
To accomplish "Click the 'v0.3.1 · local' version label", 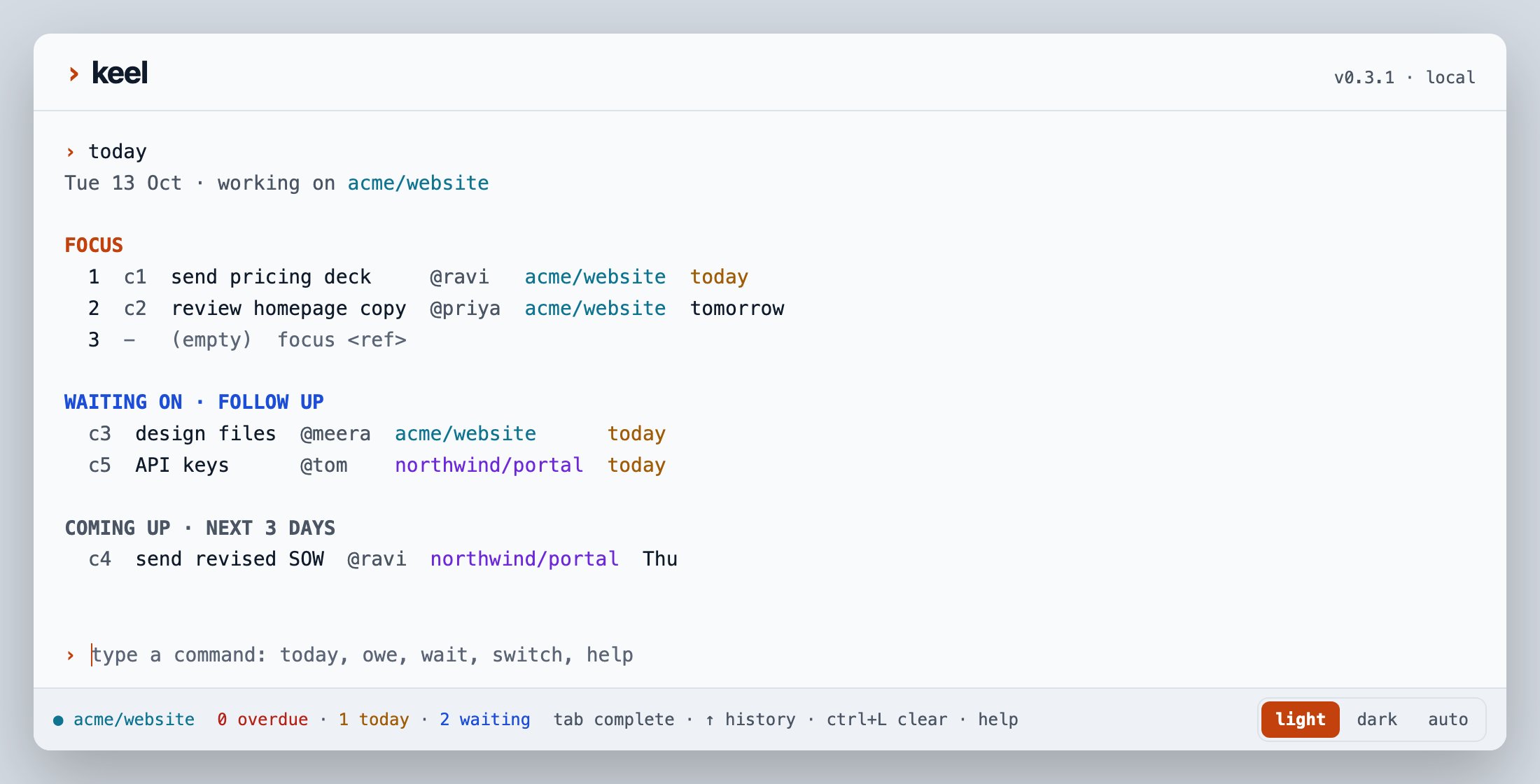I will [x=1404, y=78].
